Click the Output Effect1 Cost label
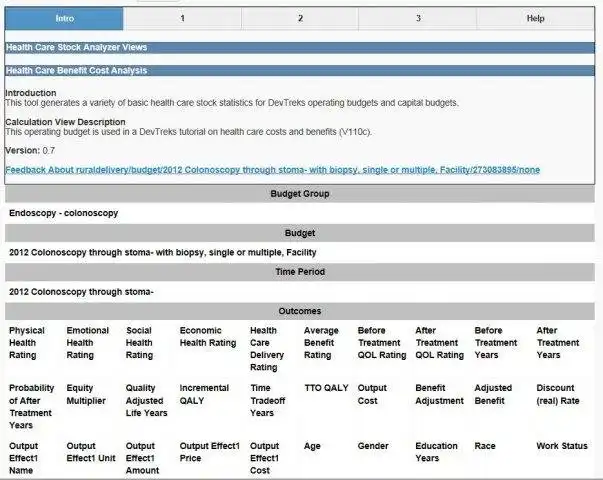 (264, 458)
